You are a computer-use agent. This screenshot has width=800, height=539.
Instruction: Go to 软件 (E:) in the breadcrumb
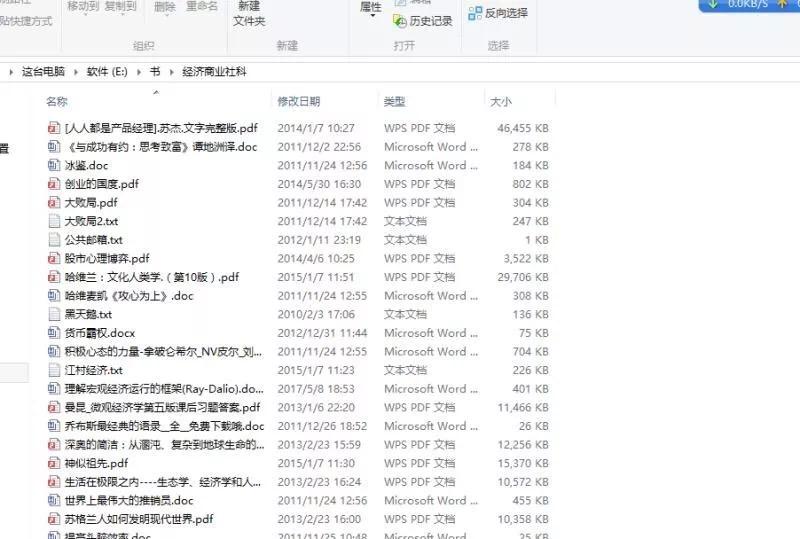tap(107, 71)
